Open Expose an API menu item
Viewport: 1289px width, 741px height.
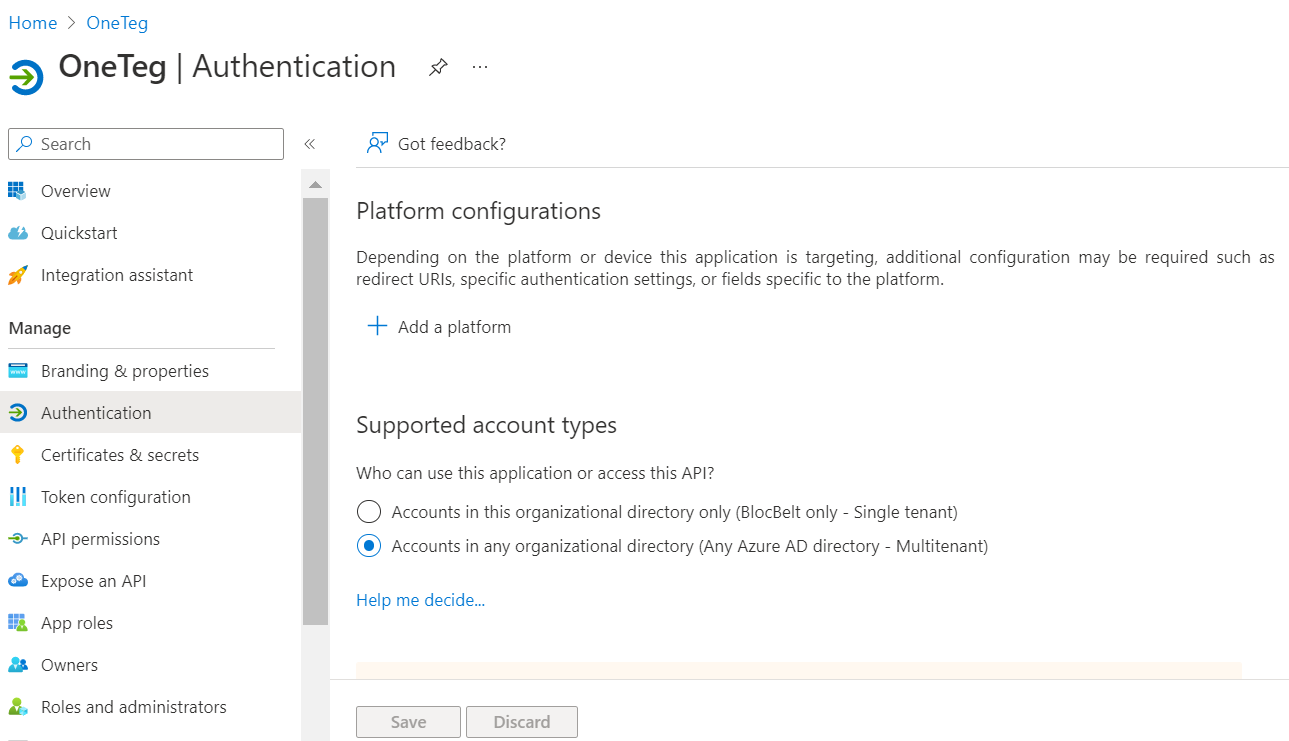[93, 581]
